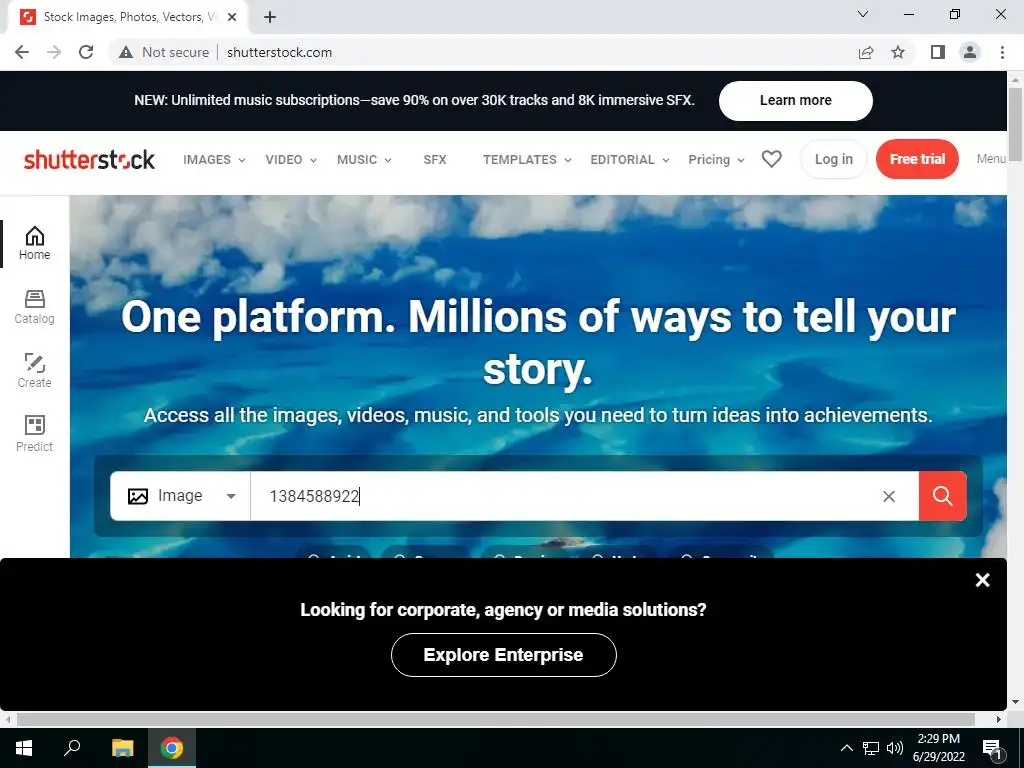This screenshot has height=768, width=1024.
Task: Click the Log in button
Action: click(x=833, y=159)
